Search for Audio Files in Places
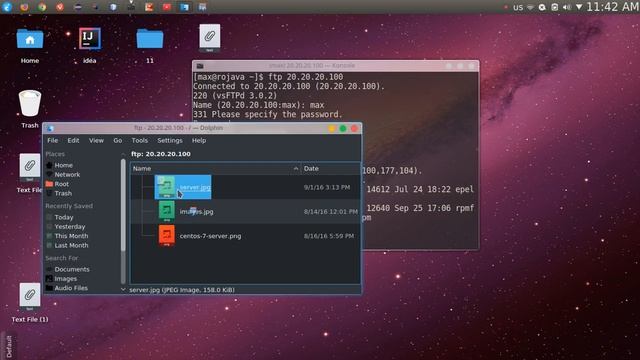 (x=71, y=288)
